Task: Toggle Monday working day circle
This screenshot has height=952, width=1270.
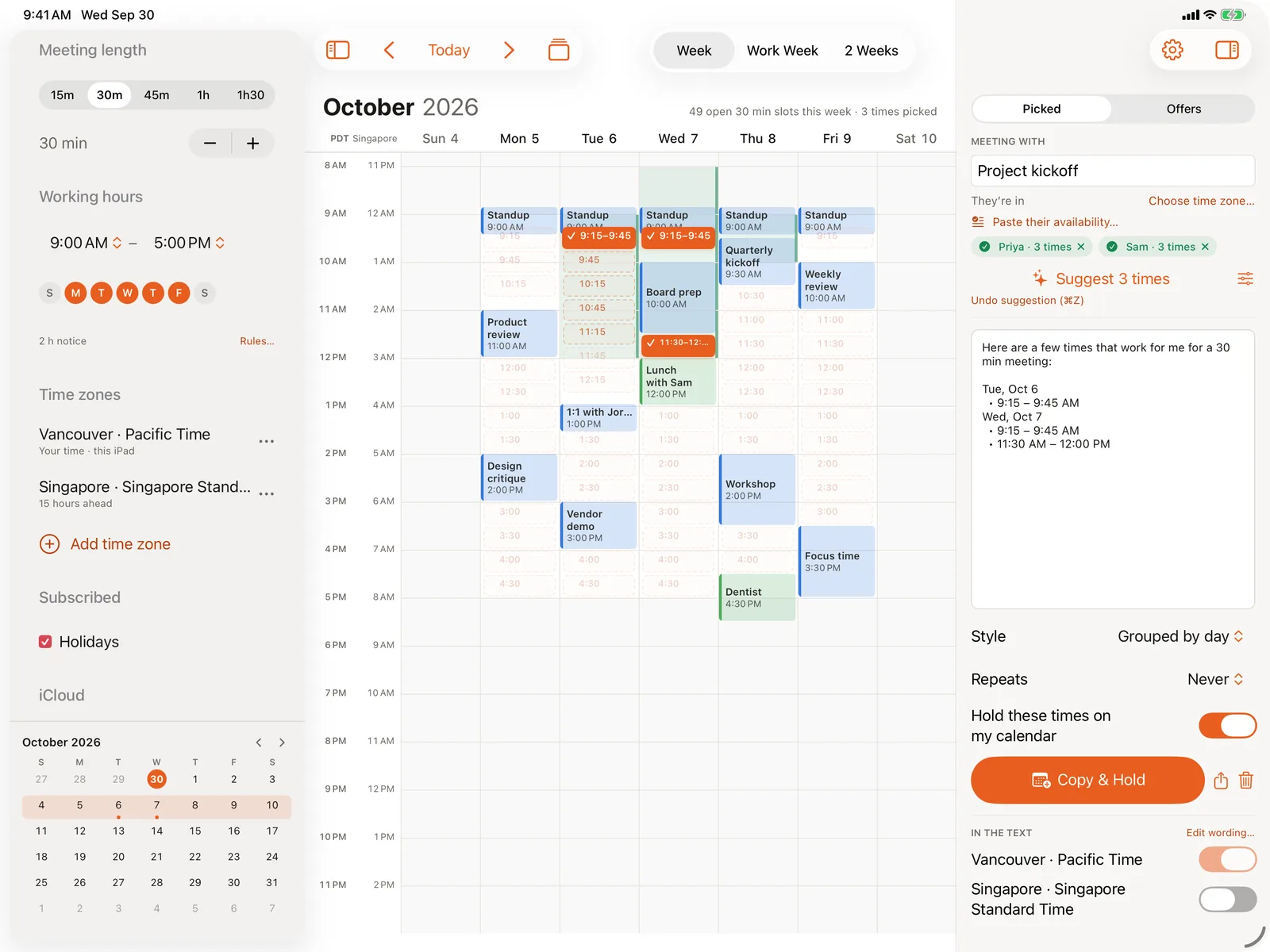Action: tap(75, 293)
